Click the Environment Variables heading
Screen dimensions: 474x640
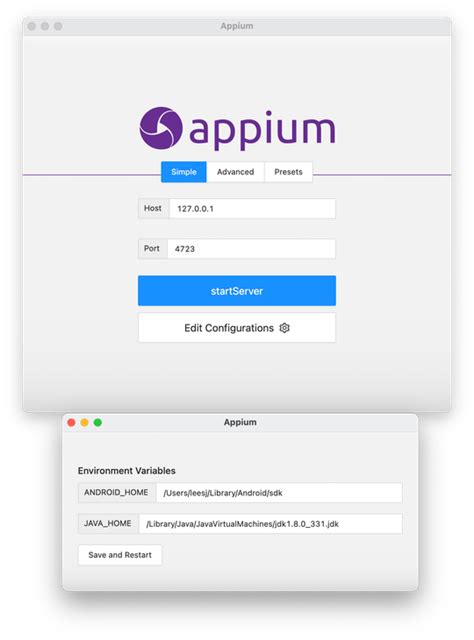pos(127,471)
